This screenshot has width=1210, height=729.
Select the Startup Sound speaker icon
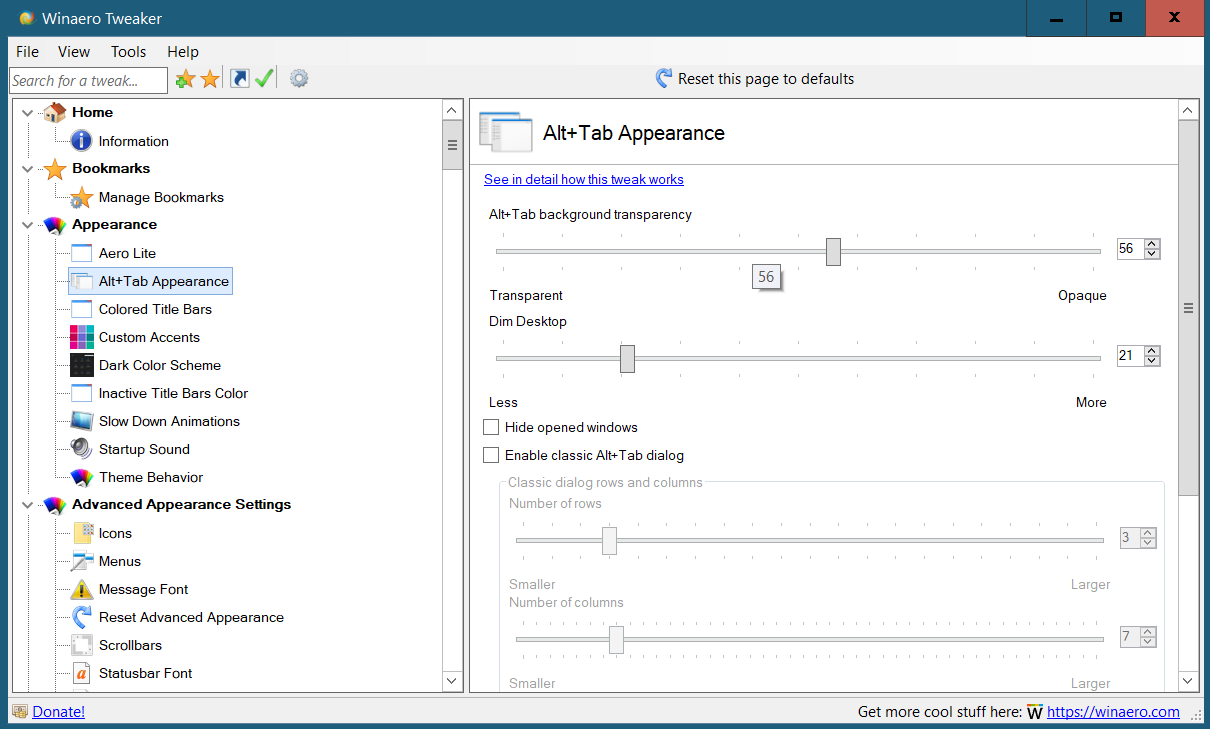coord(82,449)
